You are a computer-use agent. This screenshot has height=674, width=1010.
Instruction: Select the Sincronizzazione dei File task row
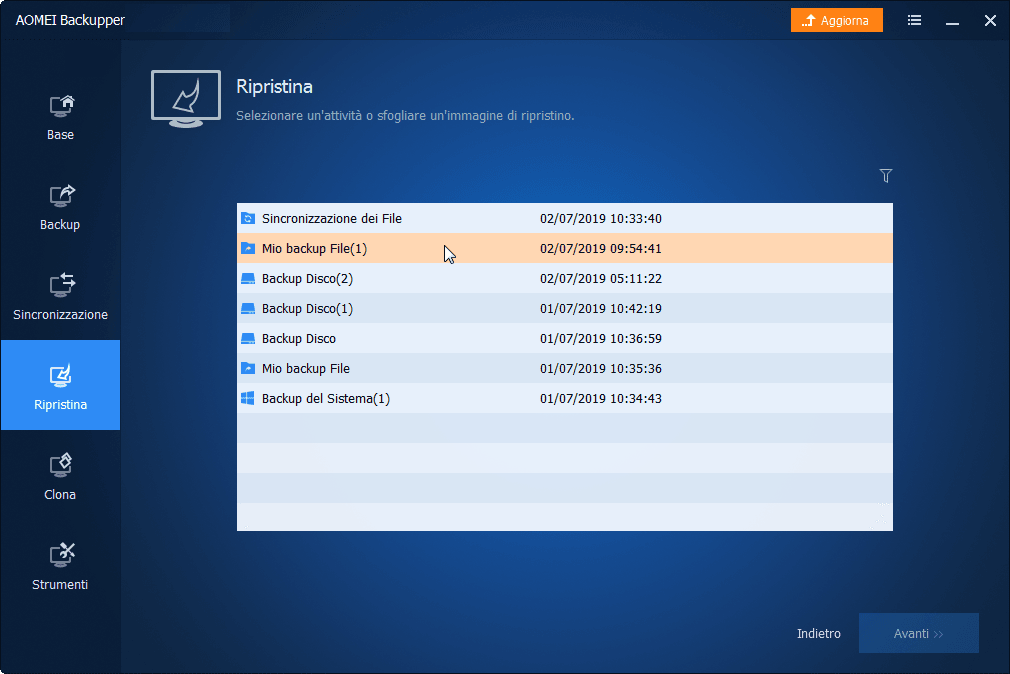(x=565, y=218)
